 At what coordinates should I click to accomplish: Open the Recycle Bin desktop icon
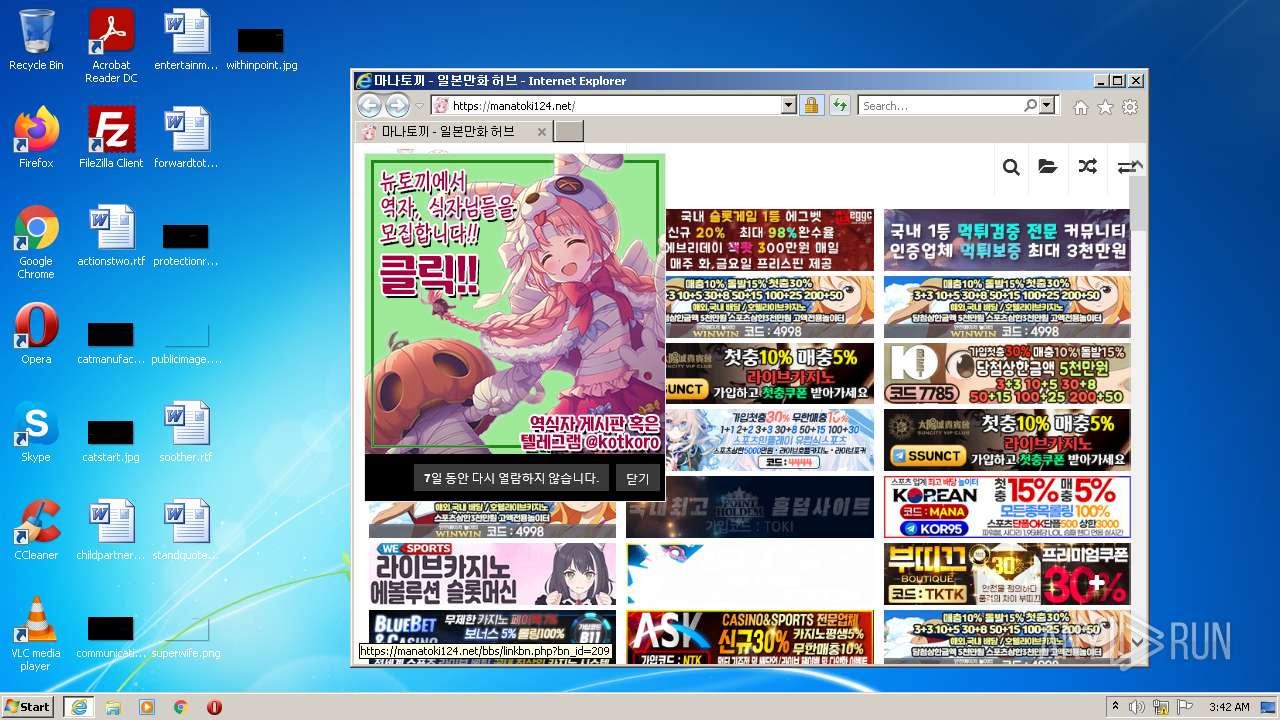tap(36, 40)
